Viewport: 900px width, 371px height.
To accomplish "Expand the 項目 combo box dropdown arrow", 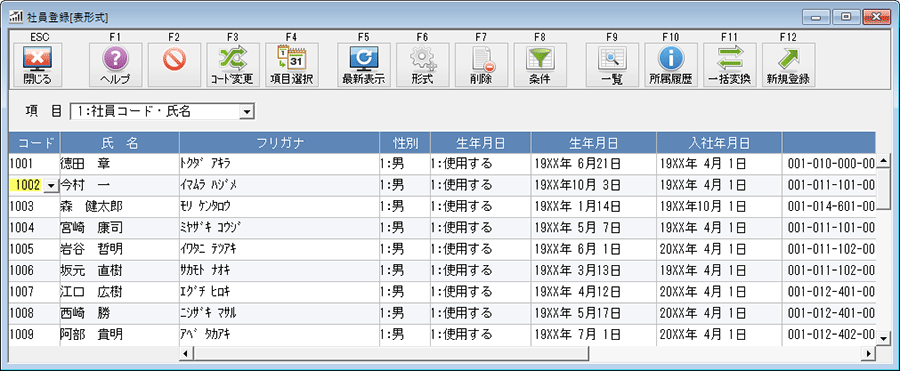I will coord(246,112).
